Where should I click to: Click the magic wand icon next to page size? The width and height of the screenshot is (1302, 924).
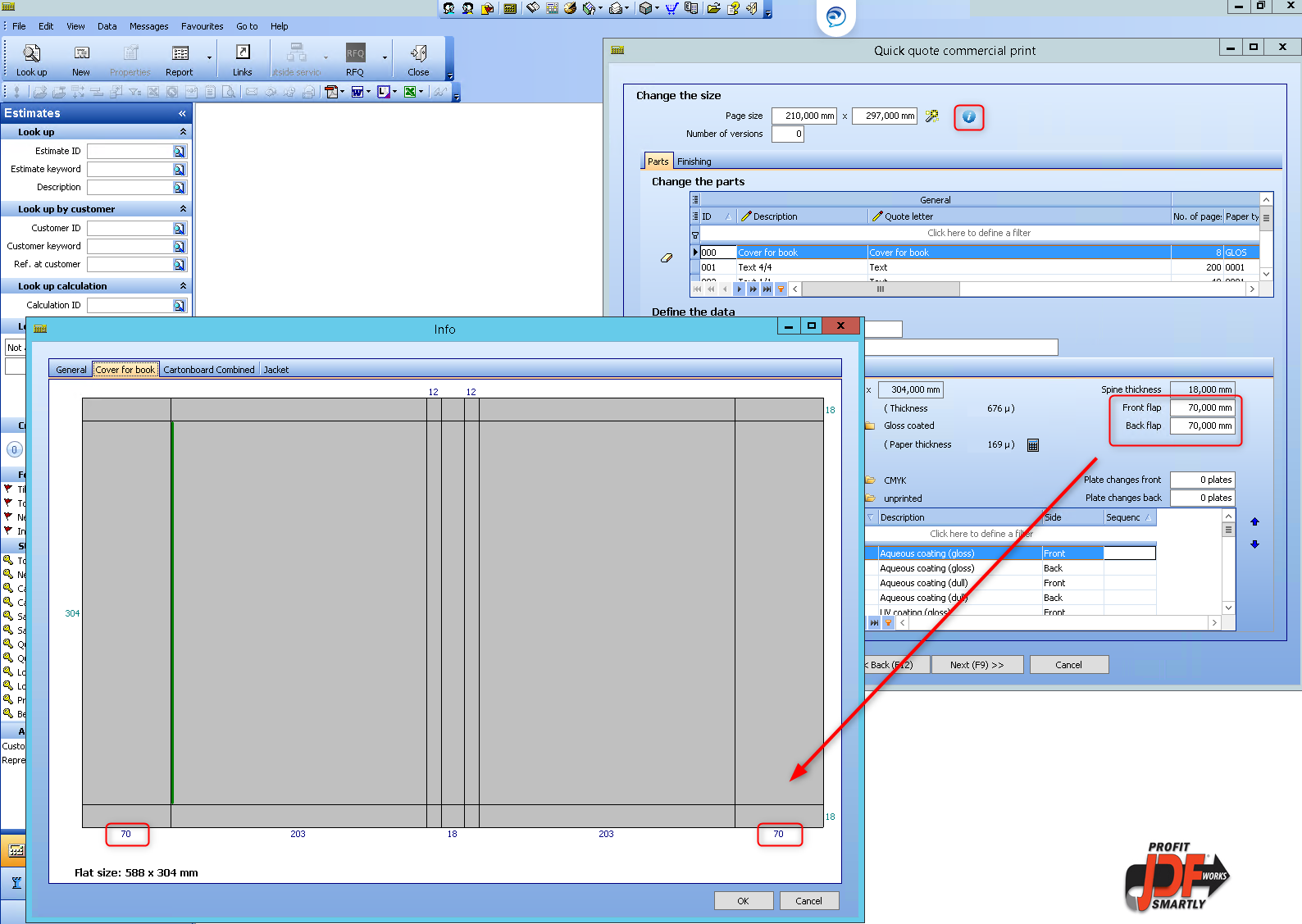[x=932, y=116]
